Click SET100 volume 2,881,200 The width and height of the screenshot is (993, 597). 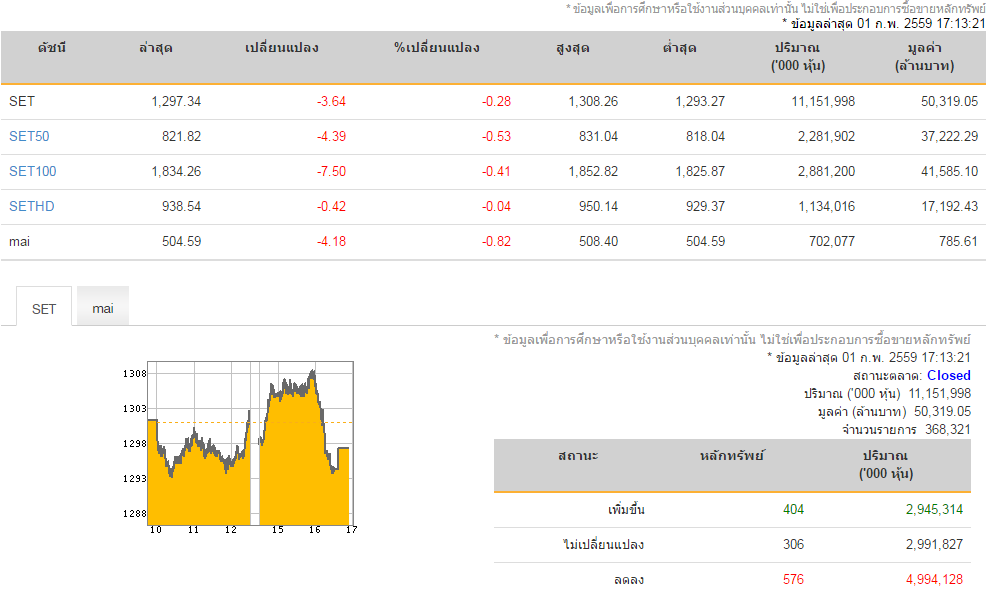pos(826,171)
